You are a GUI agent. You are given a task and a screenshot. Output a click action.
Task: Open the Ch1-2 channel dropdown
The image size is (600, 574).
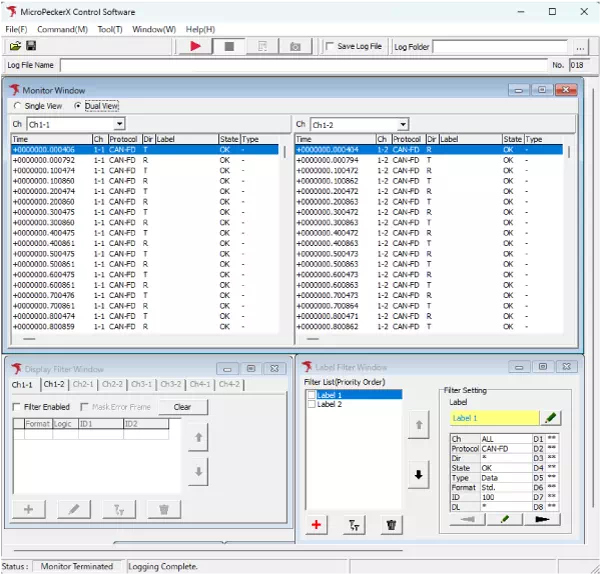tap(402, 124)
